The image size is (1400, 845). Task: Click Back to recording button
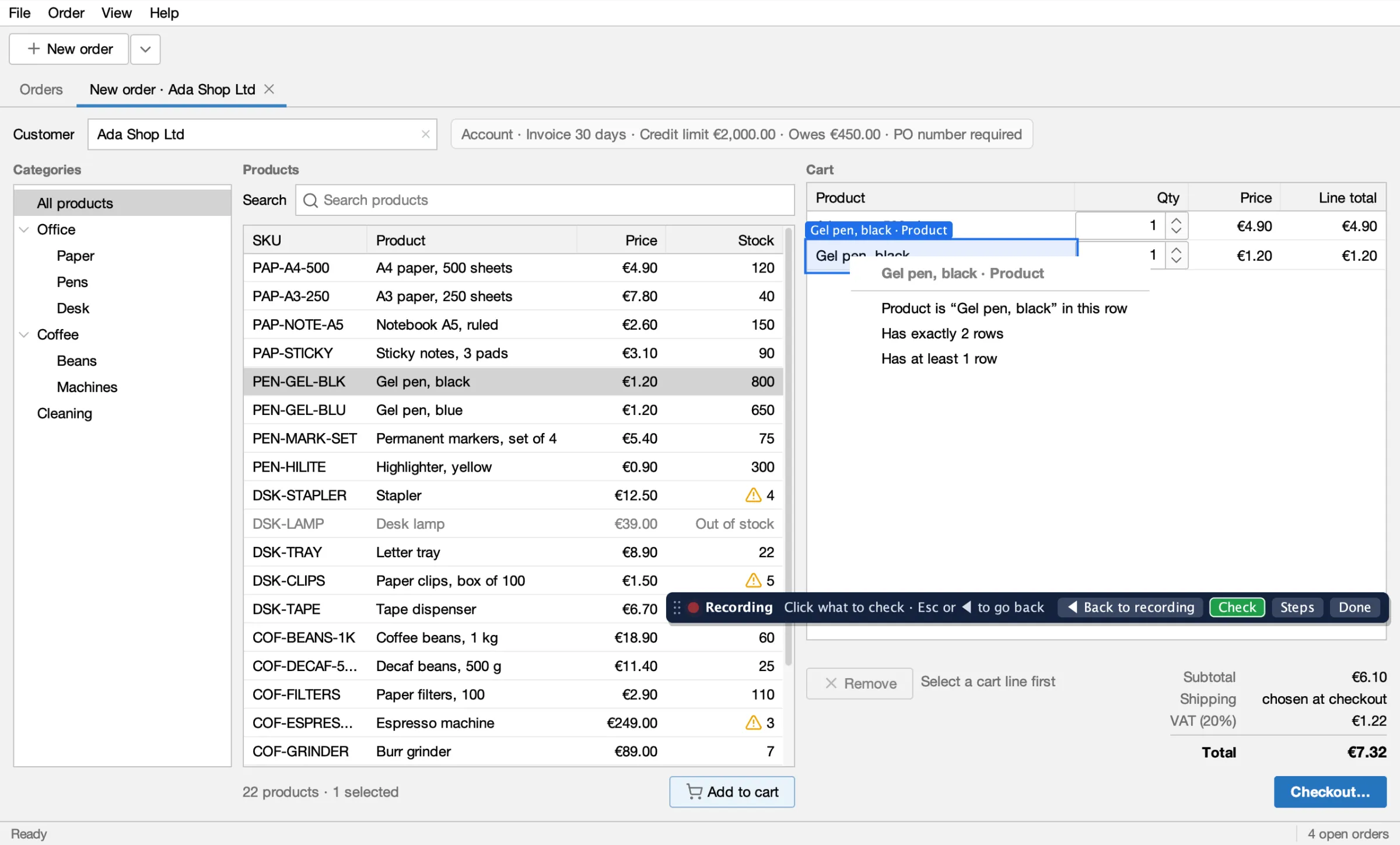coord(1130,607)
